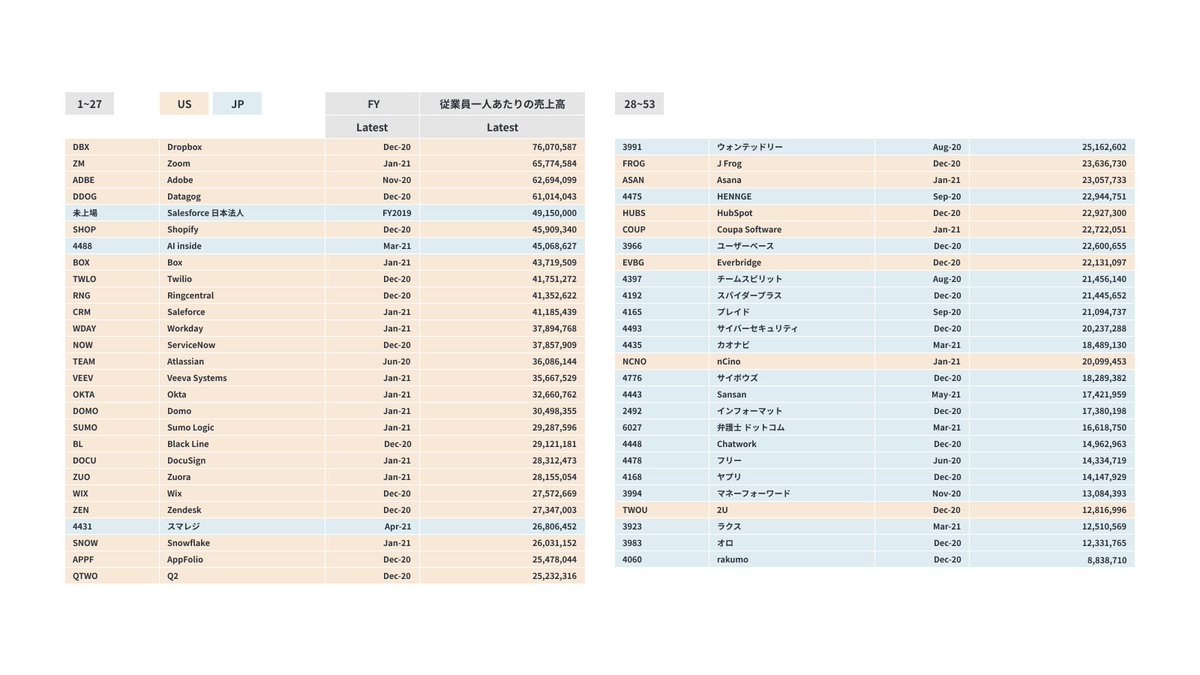Image resolution: width=1200 pixels, height=675 pixels.
Task: Click the フリー company name
Action: coord(729,460)
